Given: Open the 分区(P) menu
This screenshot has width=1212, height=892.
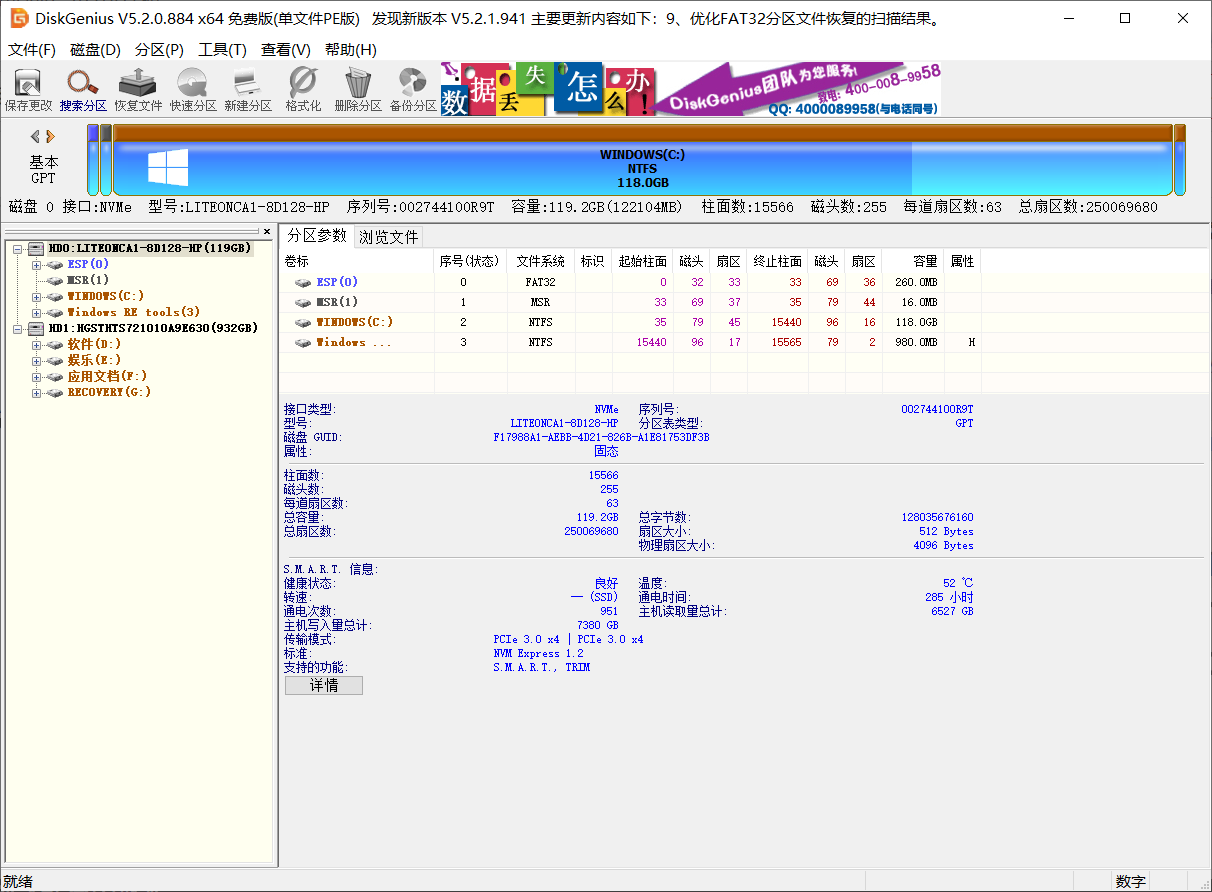Looking at the screenshot, I should [159, 50].
